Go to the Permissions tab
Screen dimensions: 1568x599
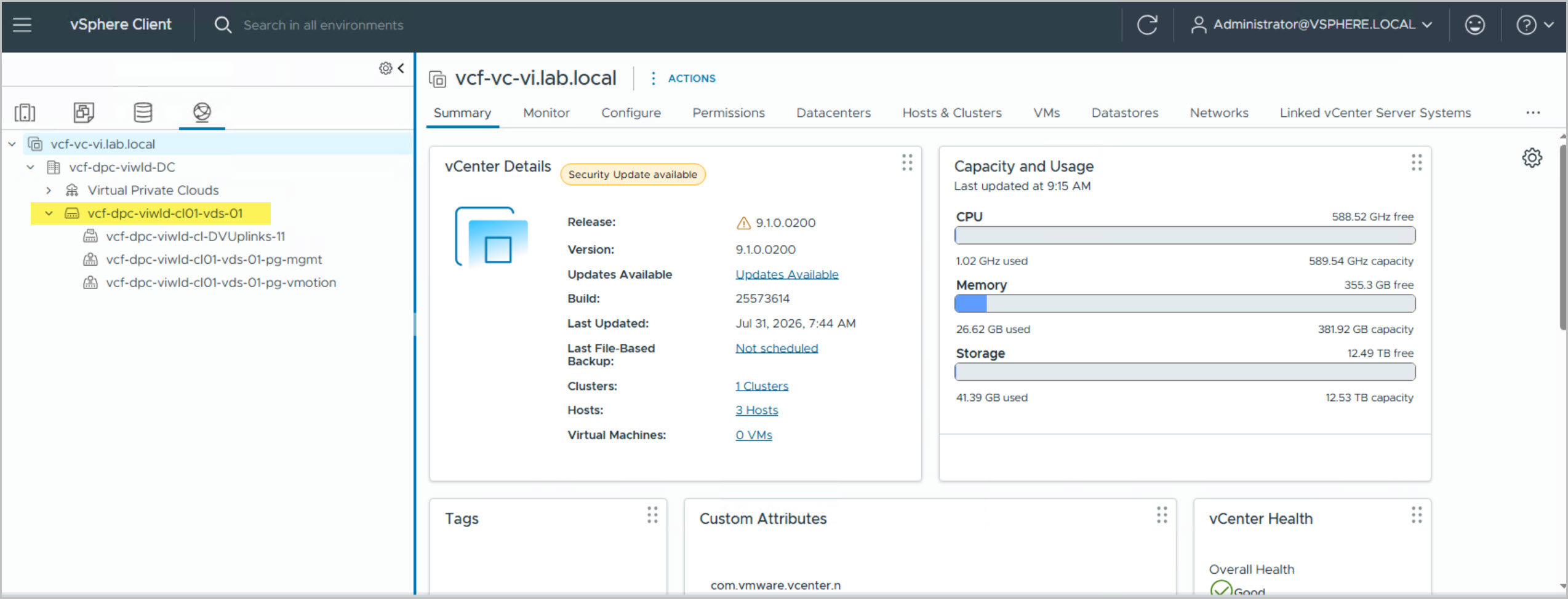[729, 113]
